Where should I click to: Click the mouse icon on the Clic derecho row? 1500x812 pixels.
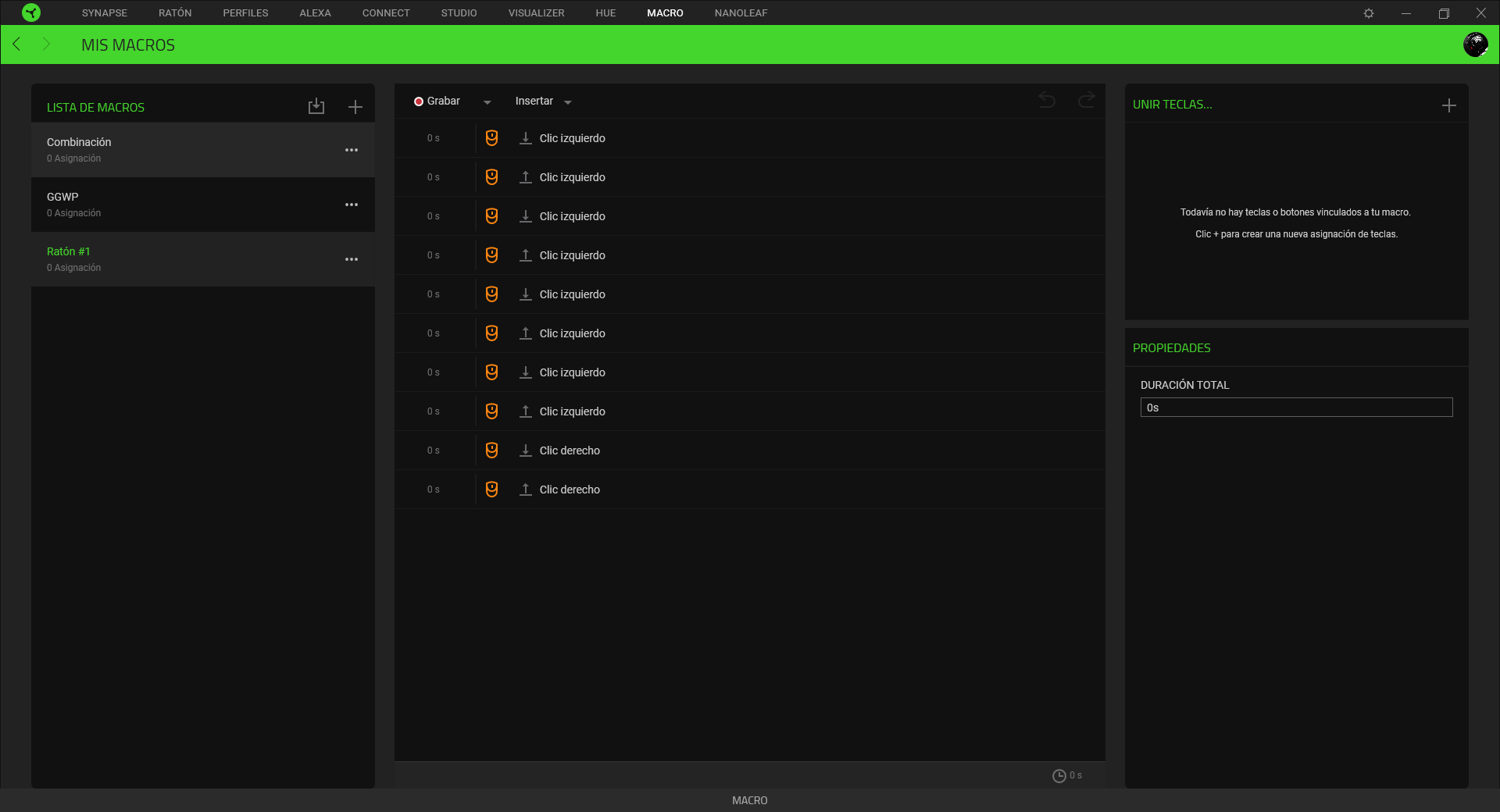[491, 451]
